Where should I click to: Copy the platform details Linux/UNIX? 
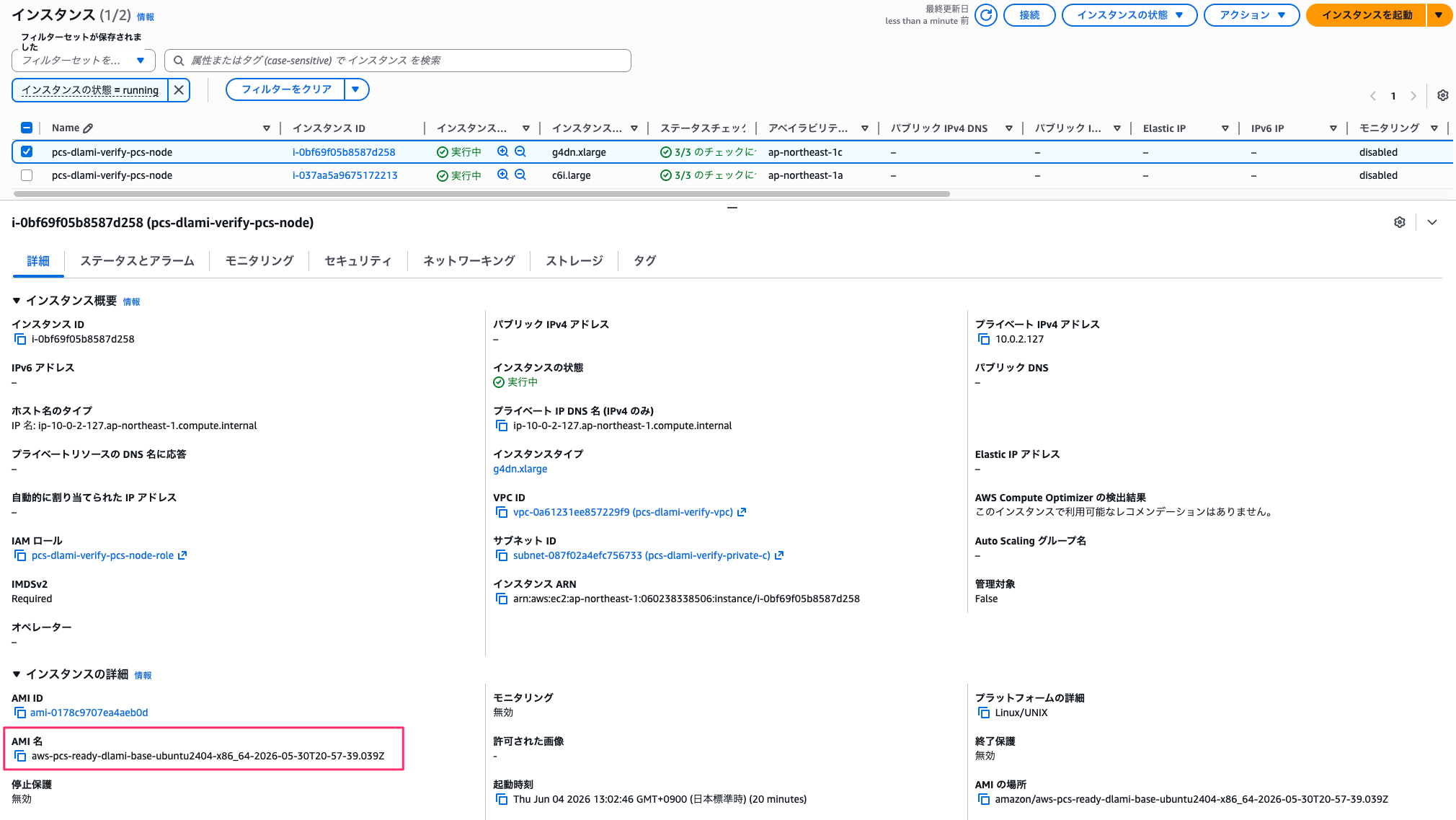tap(984, 713)
